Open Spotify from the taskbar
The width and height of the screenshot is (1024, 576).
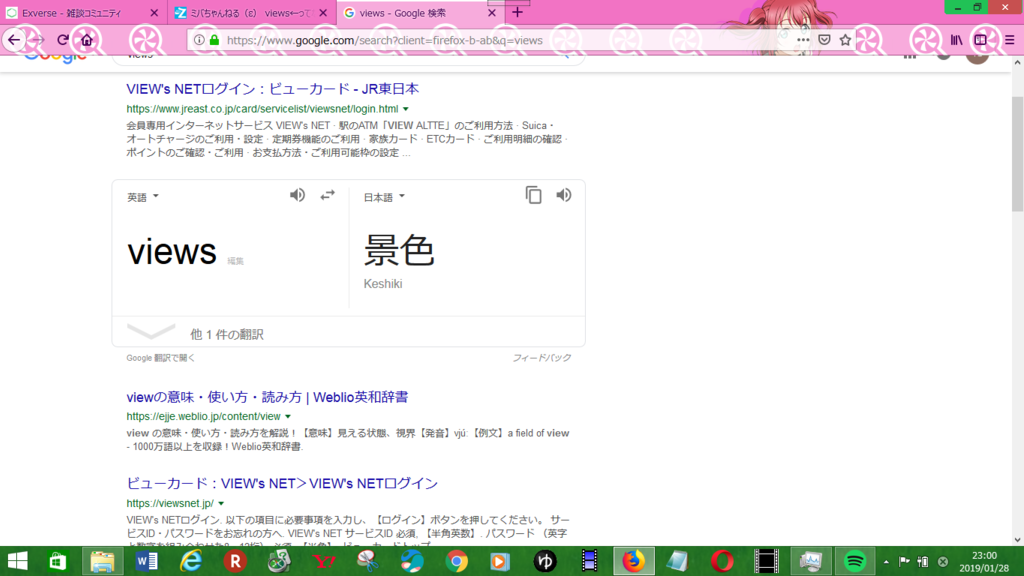(855, 561)
